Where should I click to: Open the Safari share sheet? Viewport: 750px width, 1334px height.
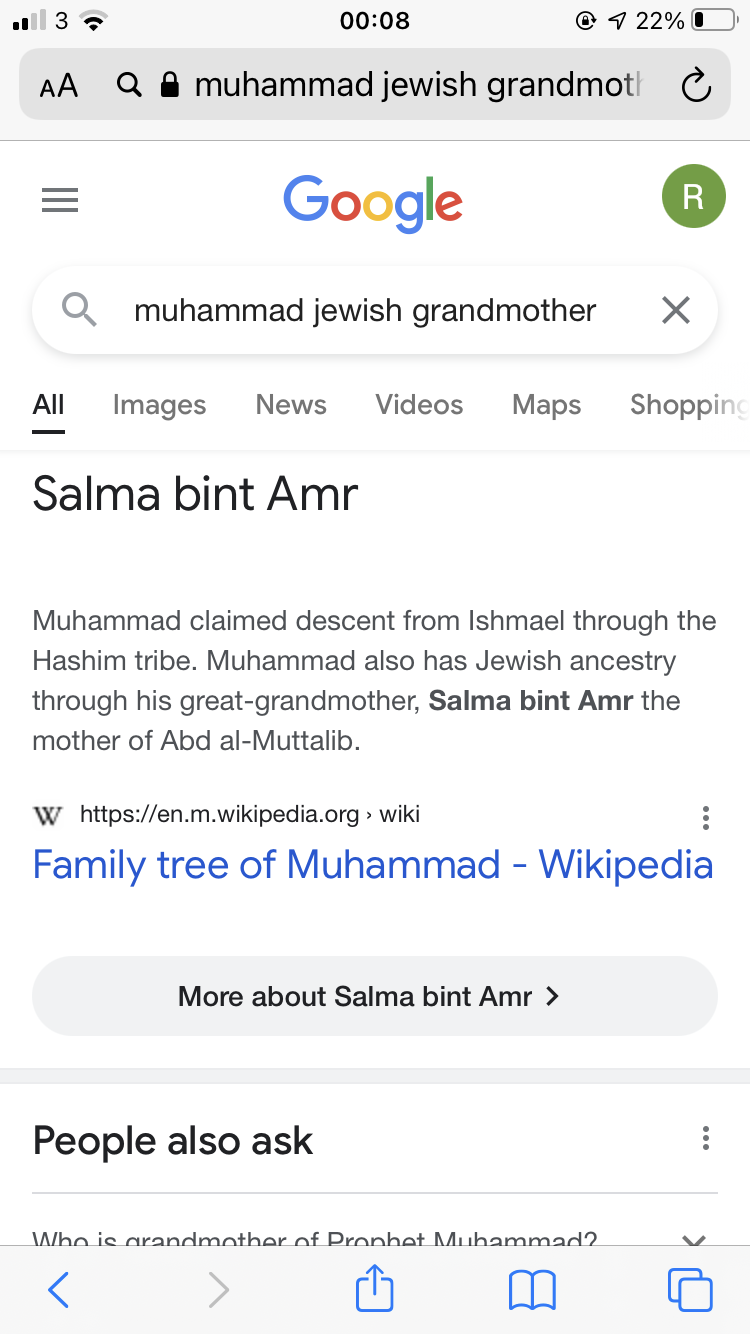coord(375,1288)
